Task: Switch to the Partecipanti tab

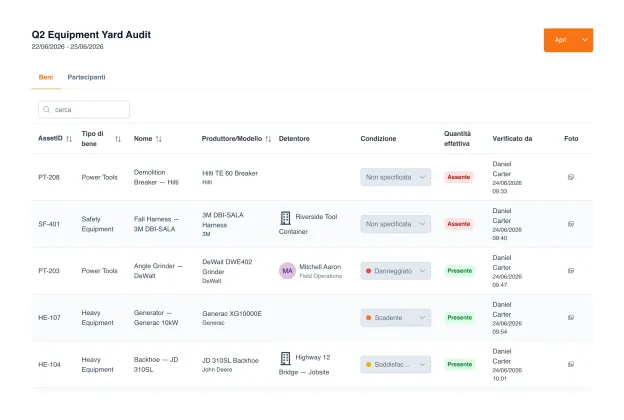Action: coord(86,77)
